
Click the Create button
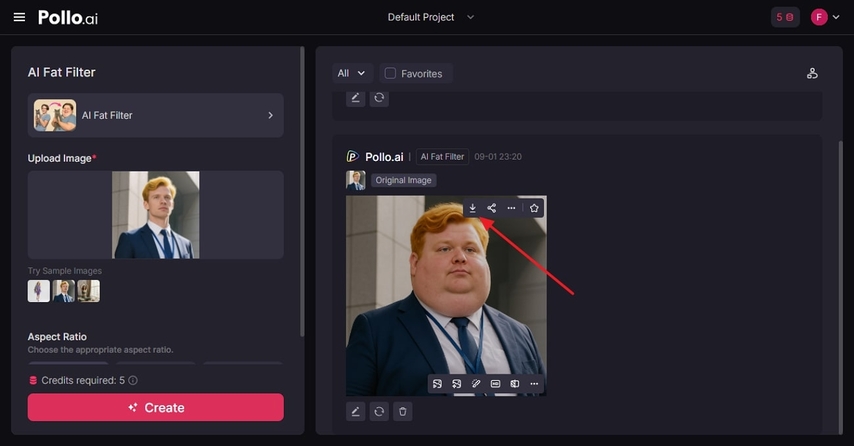155,408
